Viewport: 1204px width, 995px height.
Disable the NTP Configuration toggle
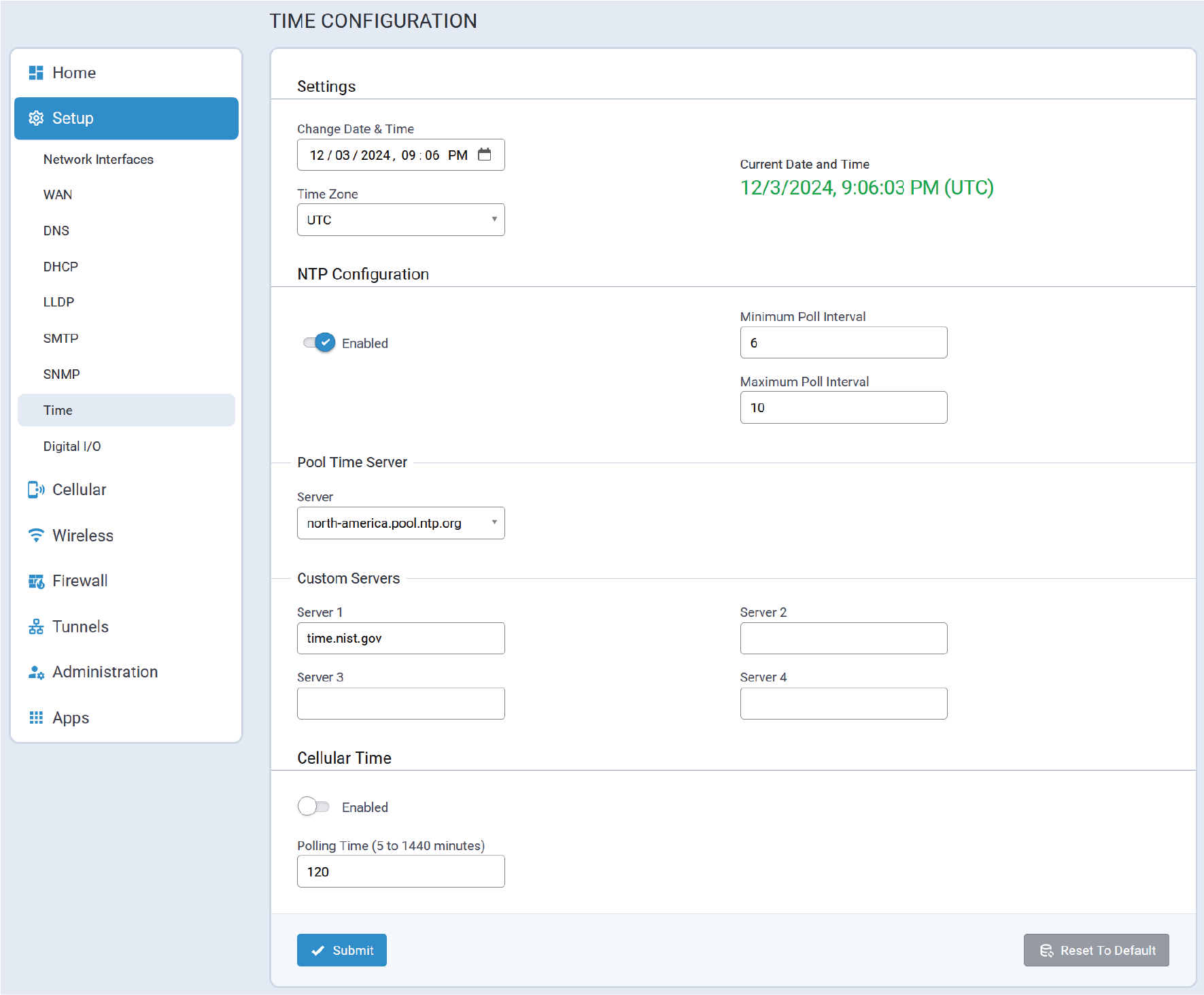(320, 343)
